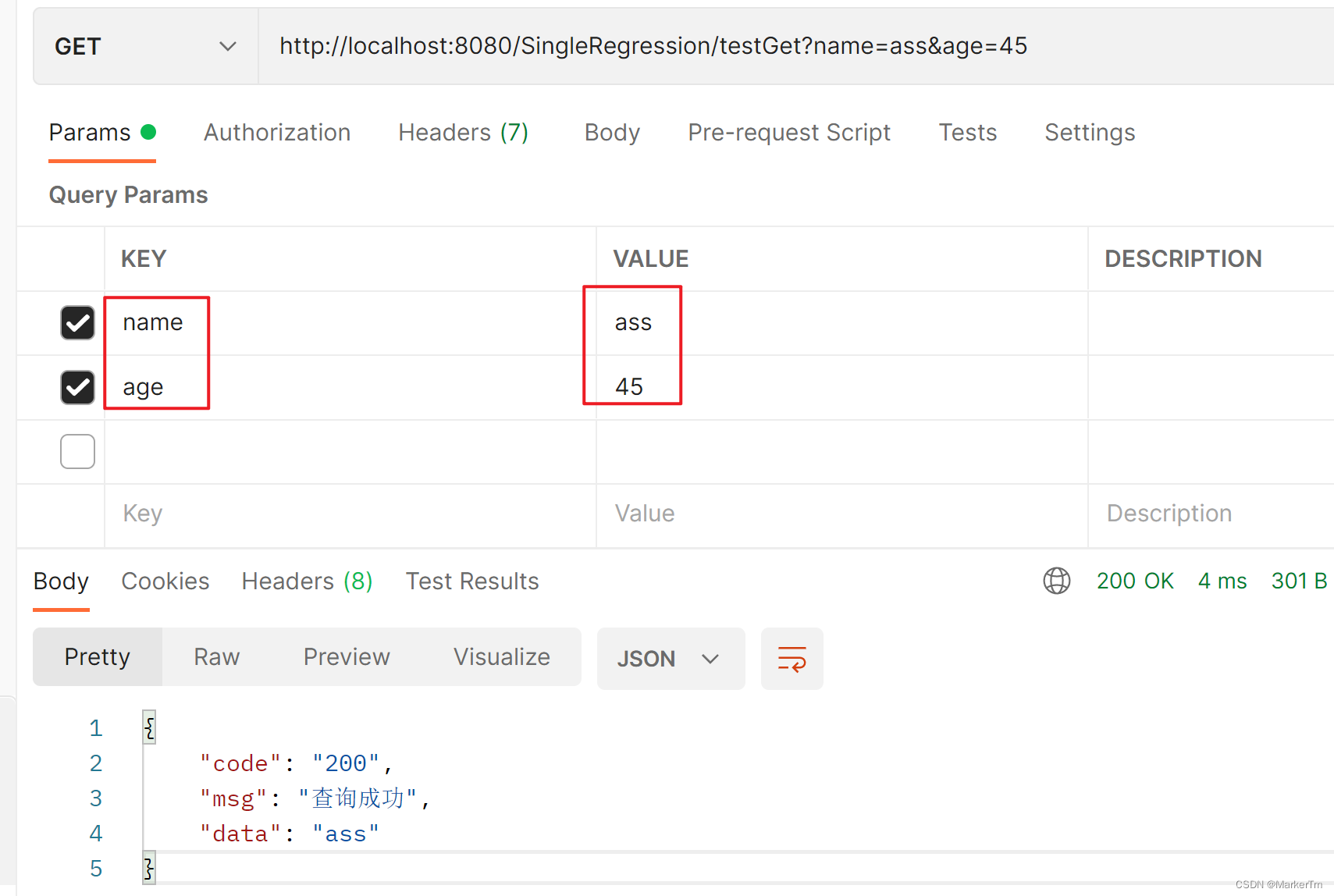Click the new Key placeholder field
This screenshot has width=1334, height=896.
[350, 514]
